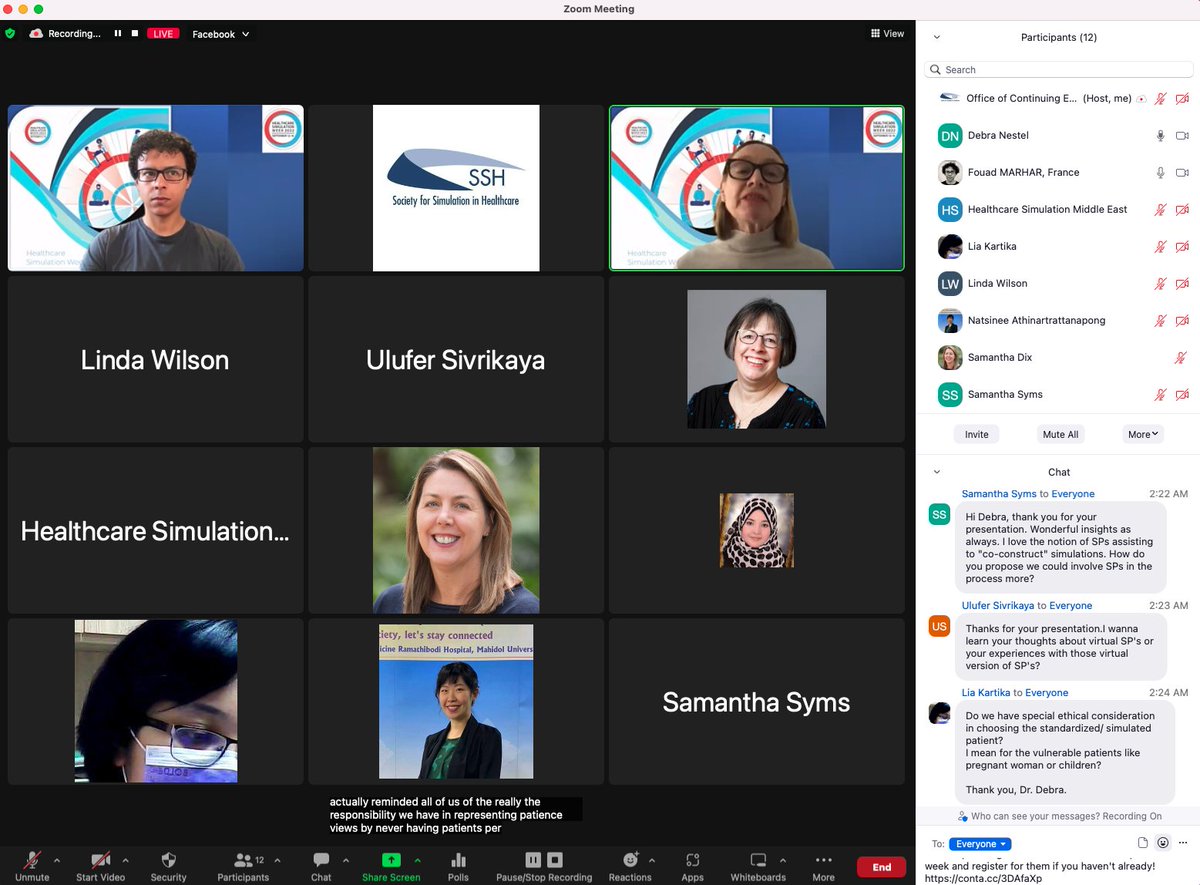Toggle Natsinee Athinartrattanapong's muted microphone
This screenshot has height=885, width=1200.
(x=1161, y=320)
